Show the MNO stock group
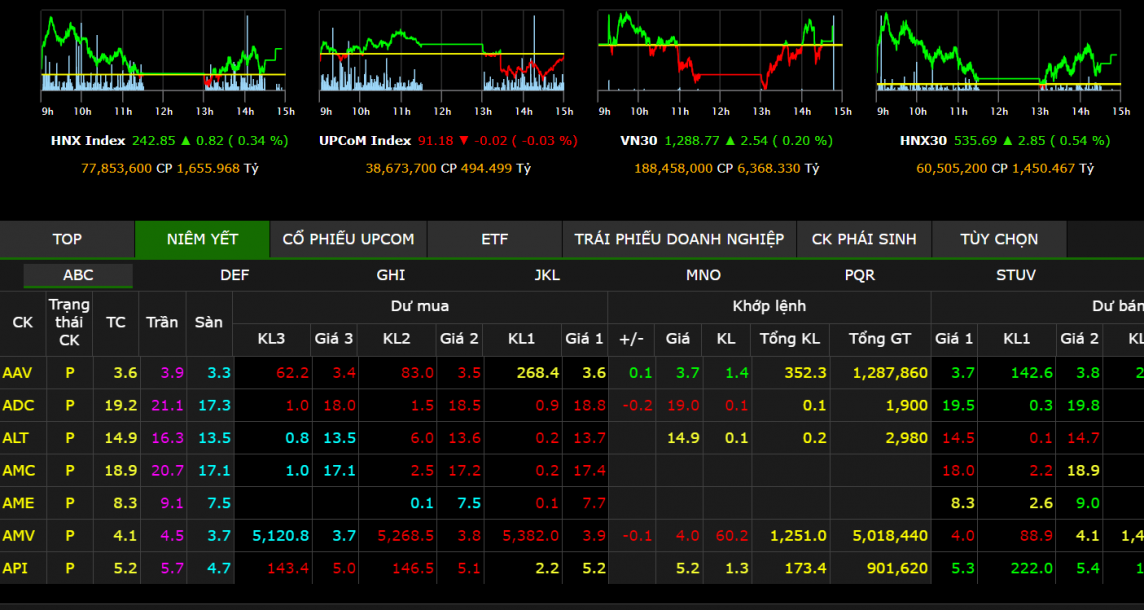This screenshot has height=610, width=1144. click(703, 275)
